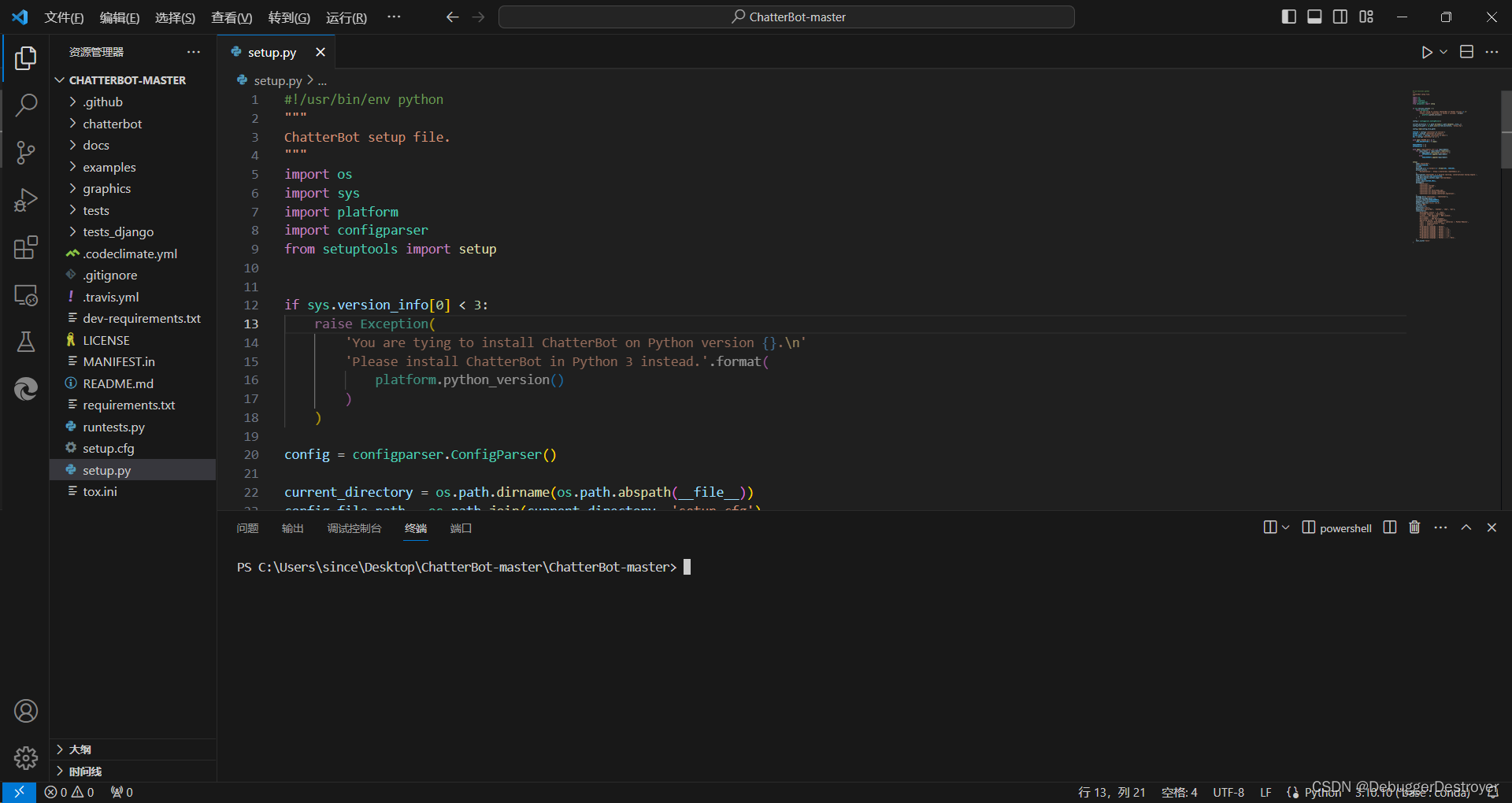The width and height of the screenshot is (1512, 803).
Task: Kill the terminal with trash icon
Action: (x=1414, y=527)
